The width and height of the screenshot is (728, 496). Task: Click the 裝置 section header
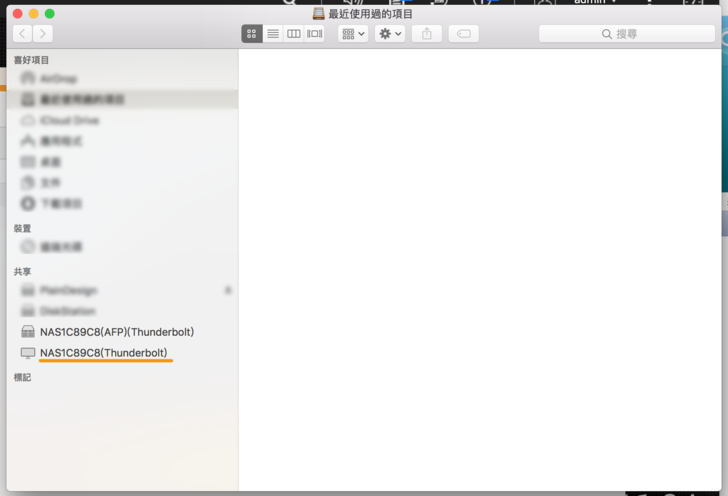point(22,228)
